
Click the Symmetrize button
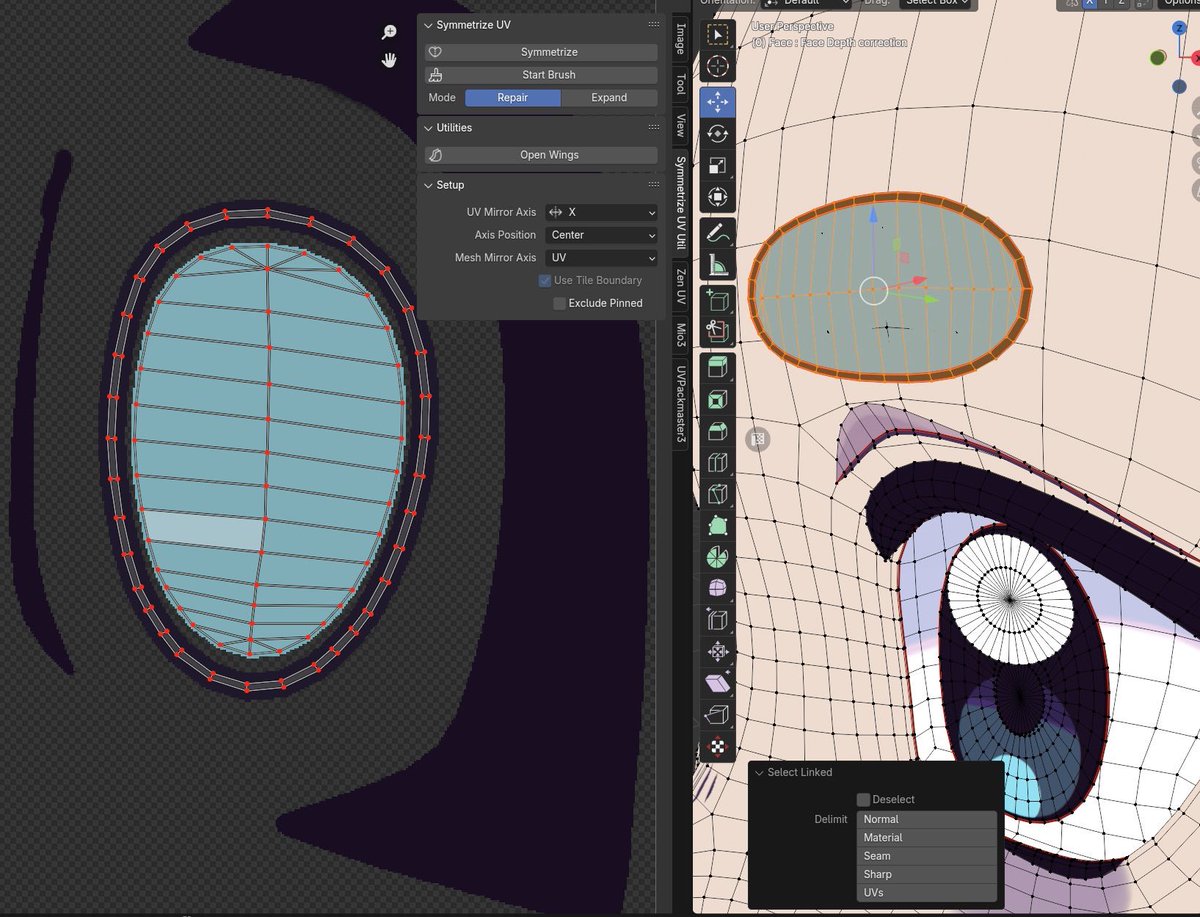542,52
